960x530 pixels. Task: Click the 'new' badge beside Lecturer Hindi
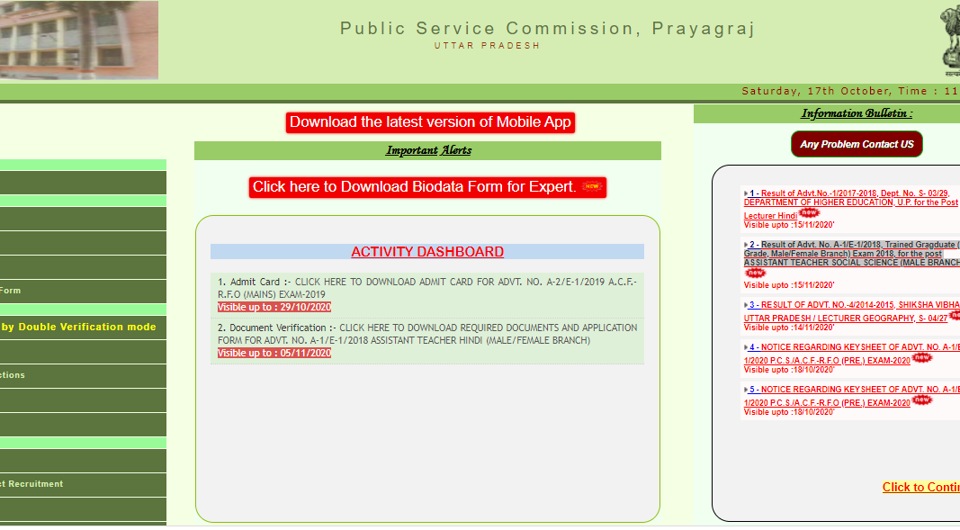coord(809,212)
